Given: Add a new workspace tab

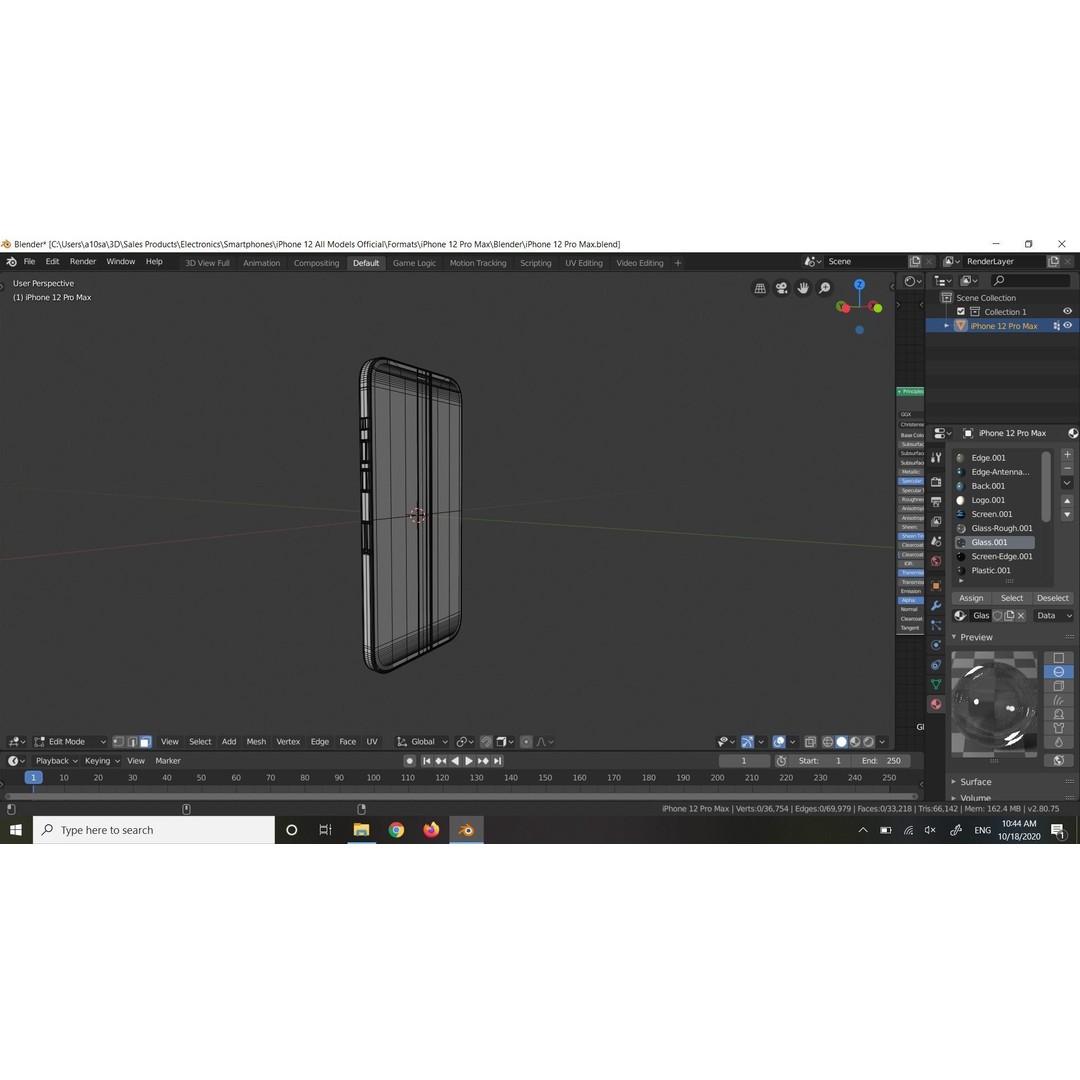Looking at the screenshot, I should (x=678, y=263).
